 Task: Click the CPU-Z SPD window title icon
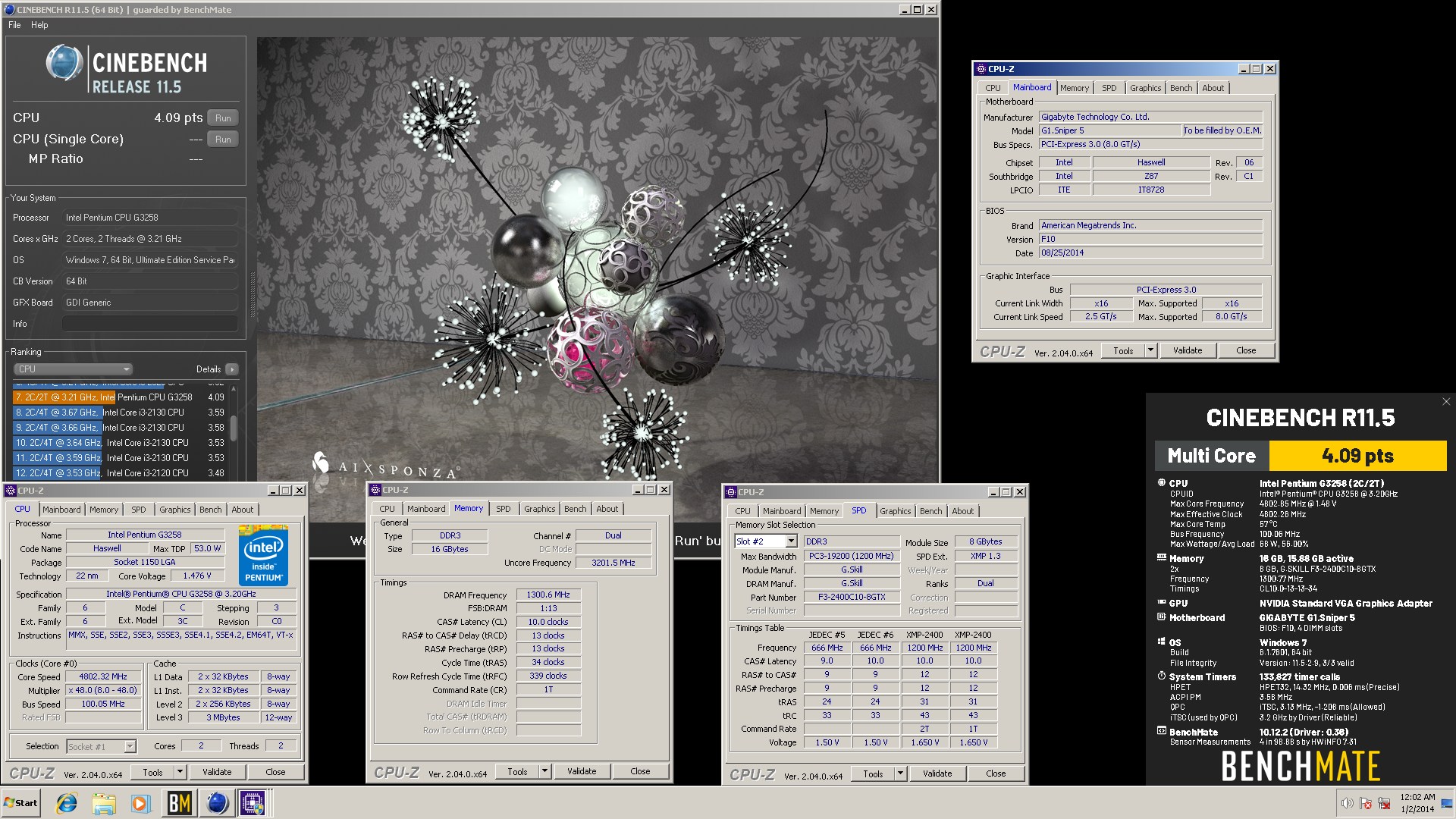[731, 492]
